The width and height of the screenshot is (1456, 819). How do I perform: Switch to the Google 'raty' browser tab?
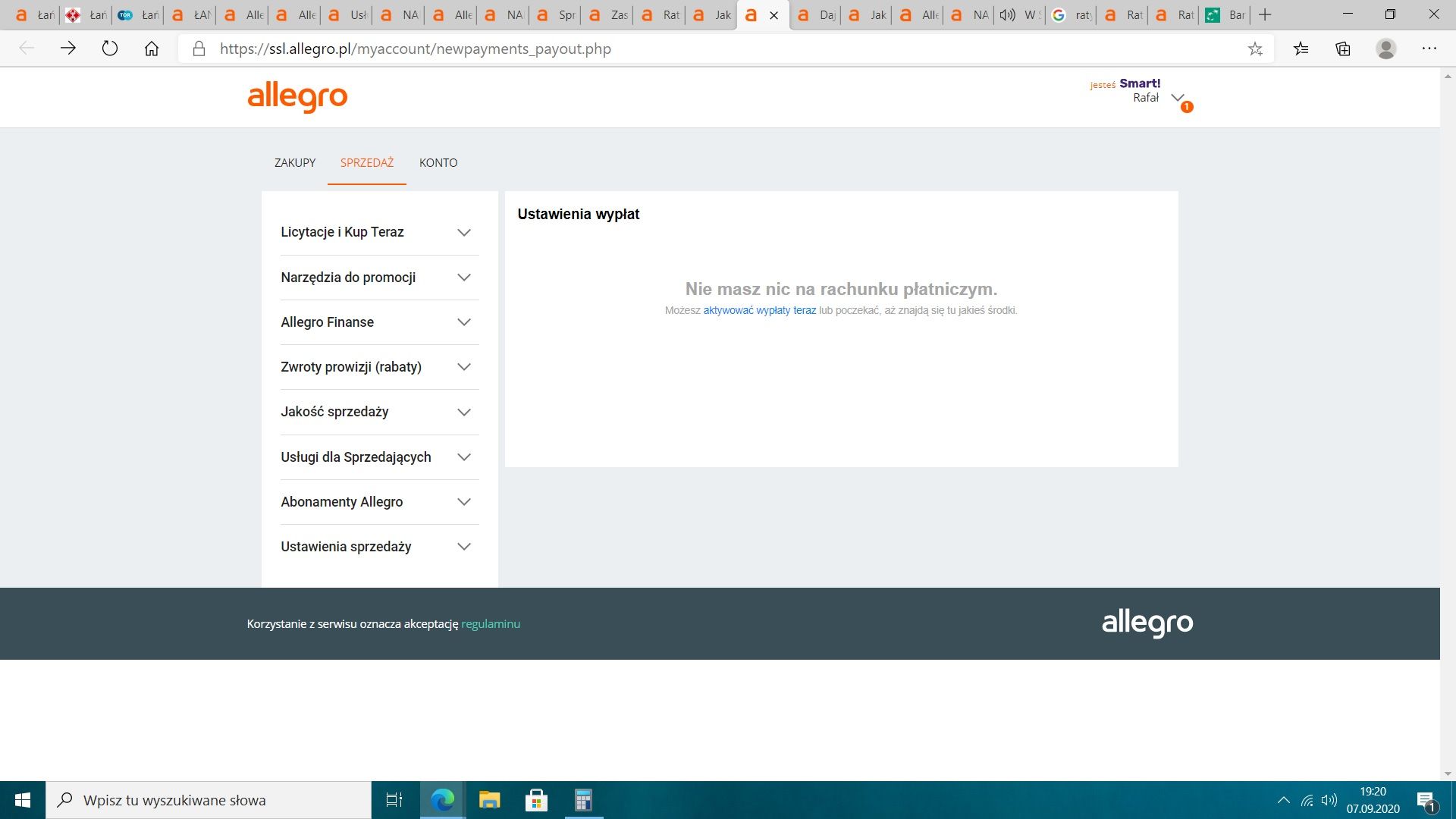1072,15
